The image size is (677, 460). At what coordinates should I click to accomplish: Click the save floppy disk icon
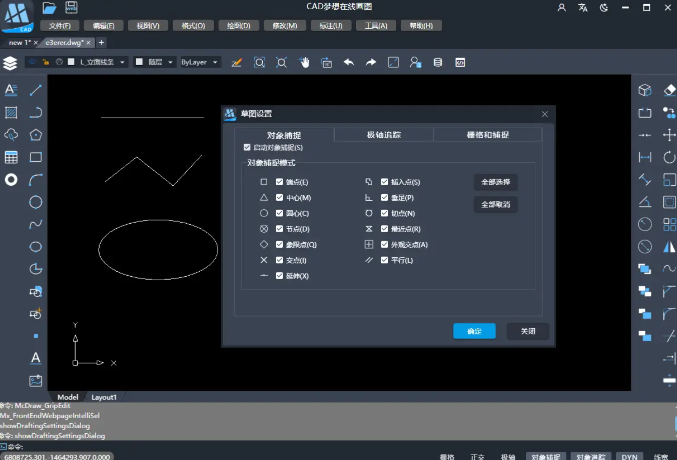point(72,8)
